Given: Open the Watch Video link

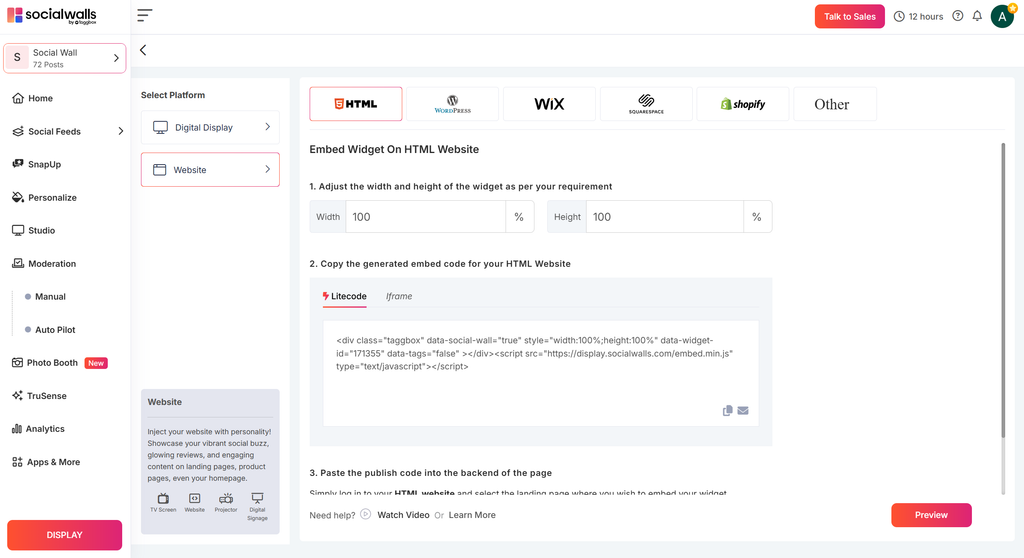Looking at the screenshot, I should pos(404,515).
